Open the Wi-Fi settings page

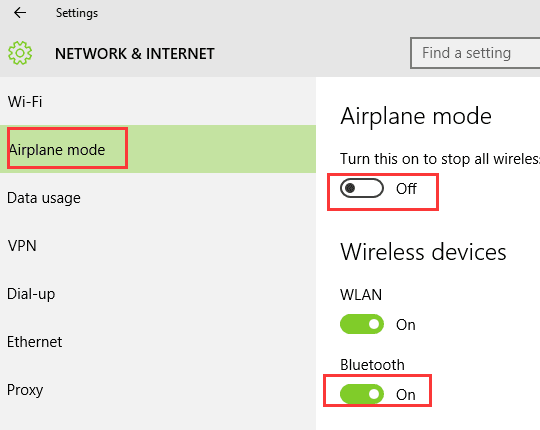[158, 102]
